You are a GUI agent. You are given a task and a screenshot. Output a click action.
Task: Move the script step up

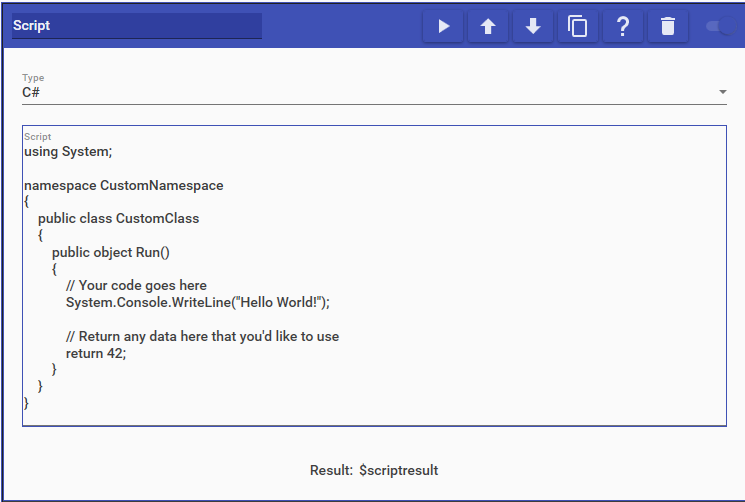(488, 27)
